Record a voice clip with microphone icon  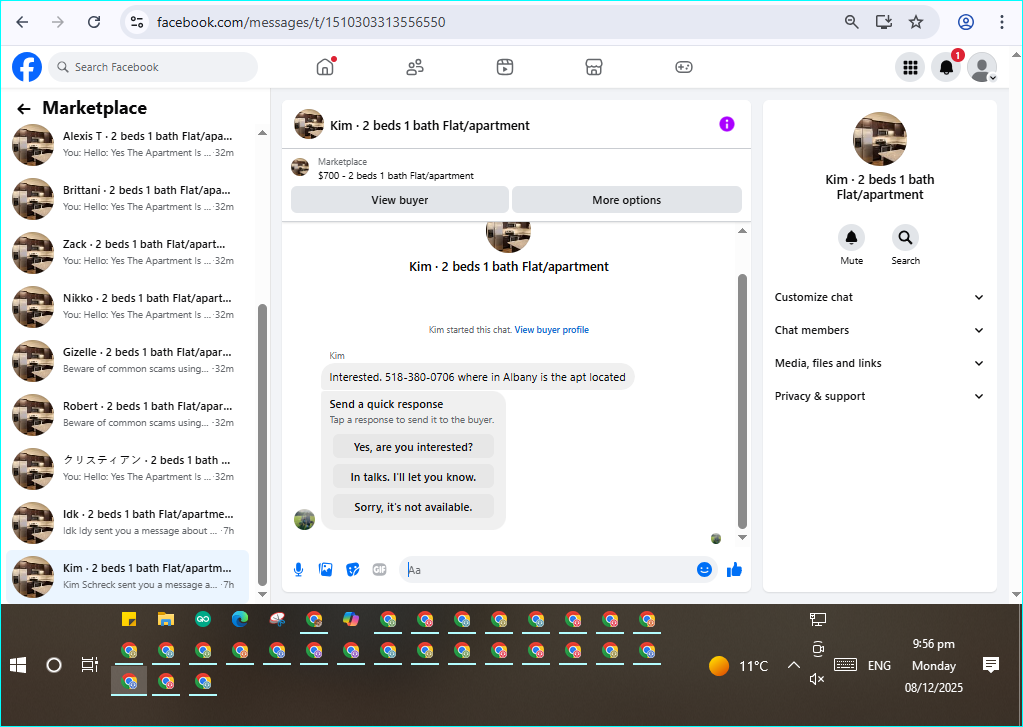coord(298,570)
